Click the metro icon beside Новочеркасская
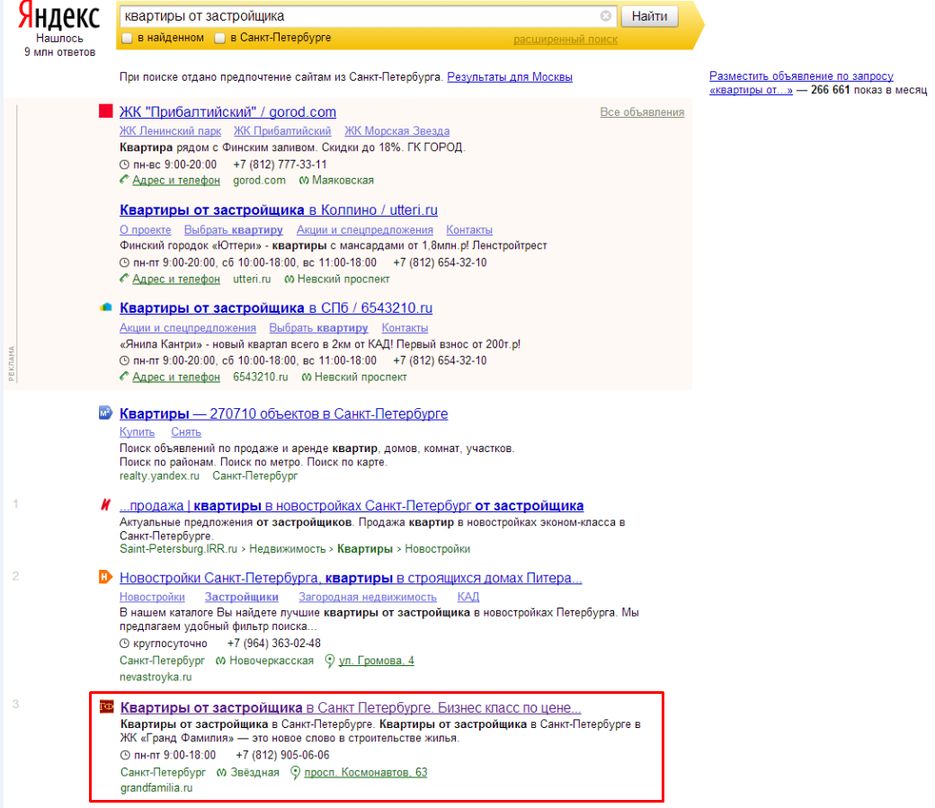This screenshot has width=935, height=808. tap(221, 661)
